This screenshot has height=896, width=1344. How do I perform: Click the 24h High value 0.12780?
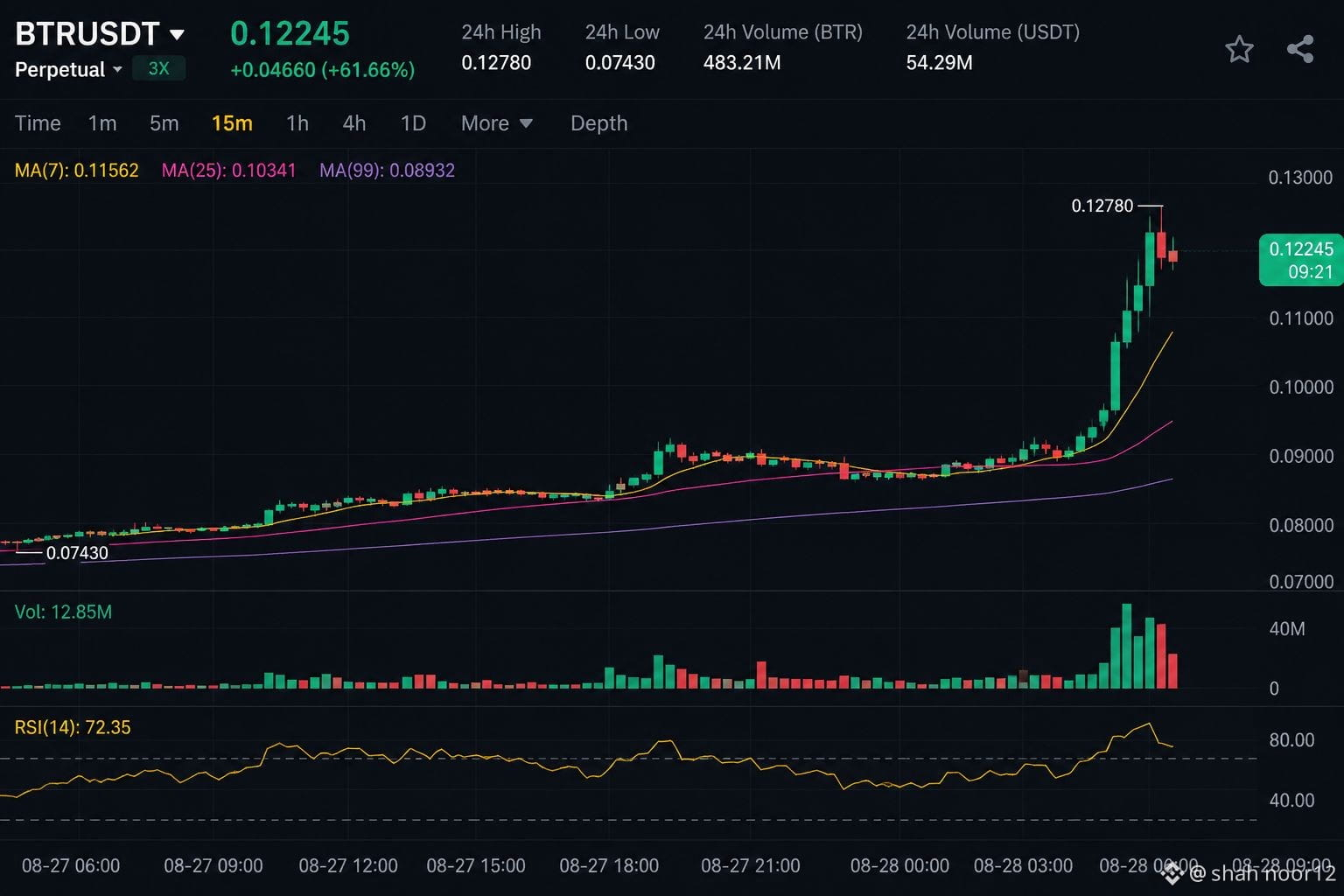coord(496,63)
